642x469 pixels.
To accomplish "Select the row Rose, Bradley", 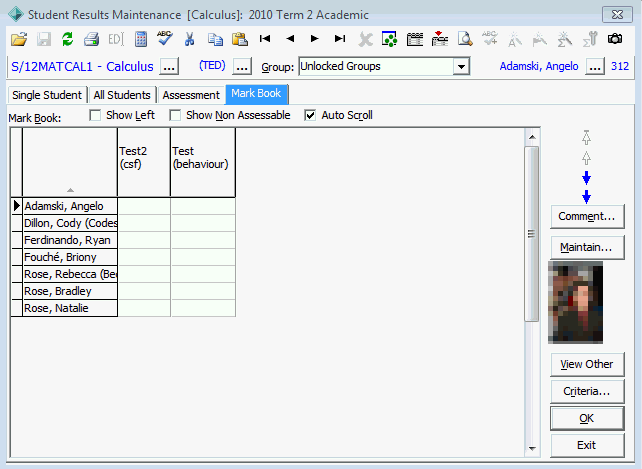I will point(70,291).
